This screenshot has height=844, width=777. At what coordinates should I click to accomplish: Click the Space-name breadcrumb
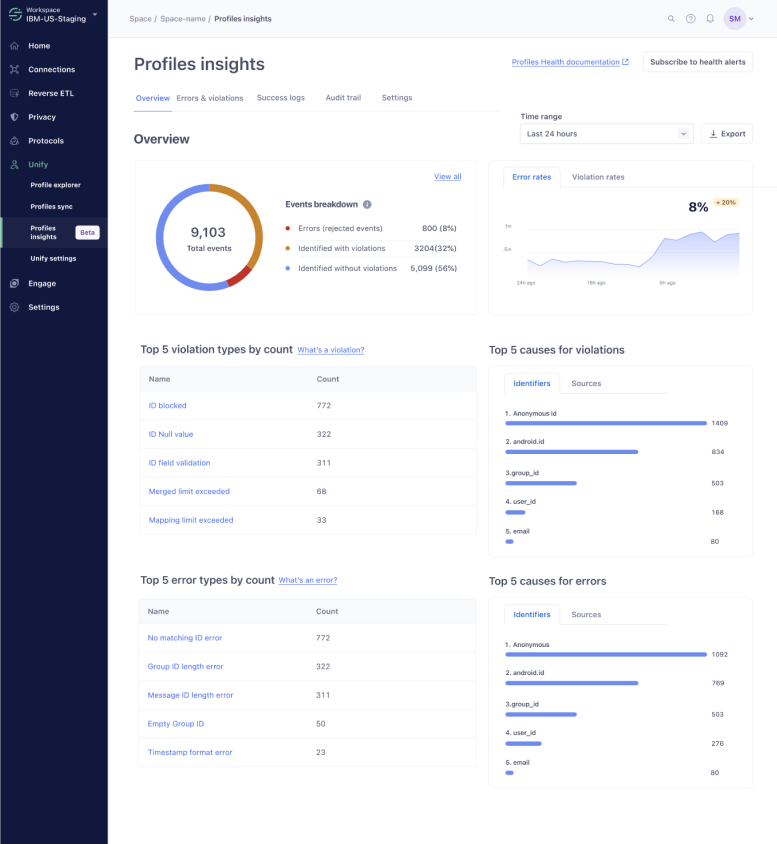pos(183,19)
